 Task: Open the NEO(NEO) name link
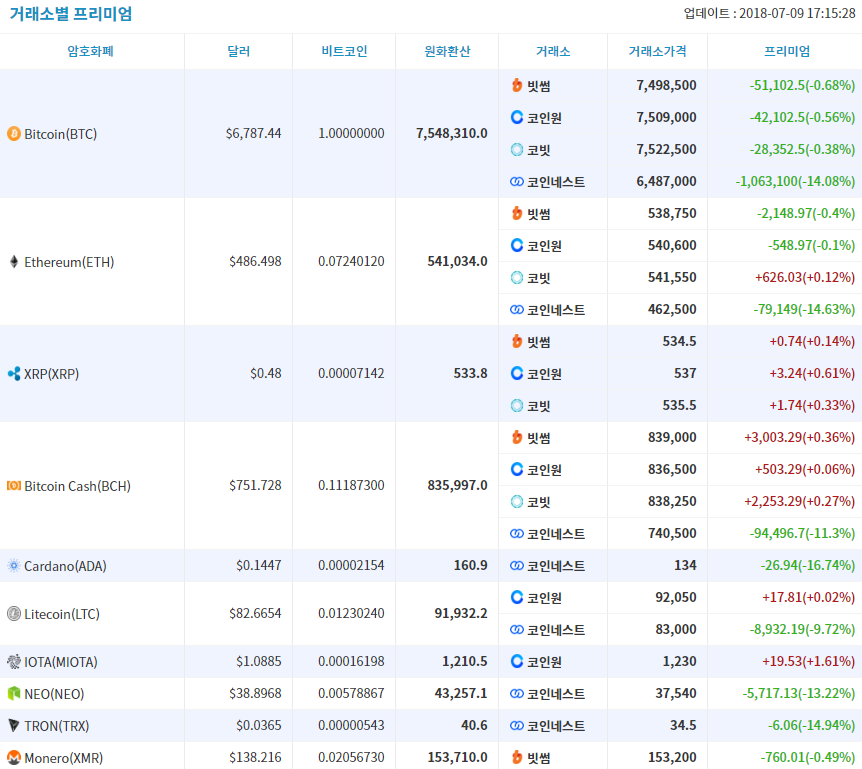point(54,694)
